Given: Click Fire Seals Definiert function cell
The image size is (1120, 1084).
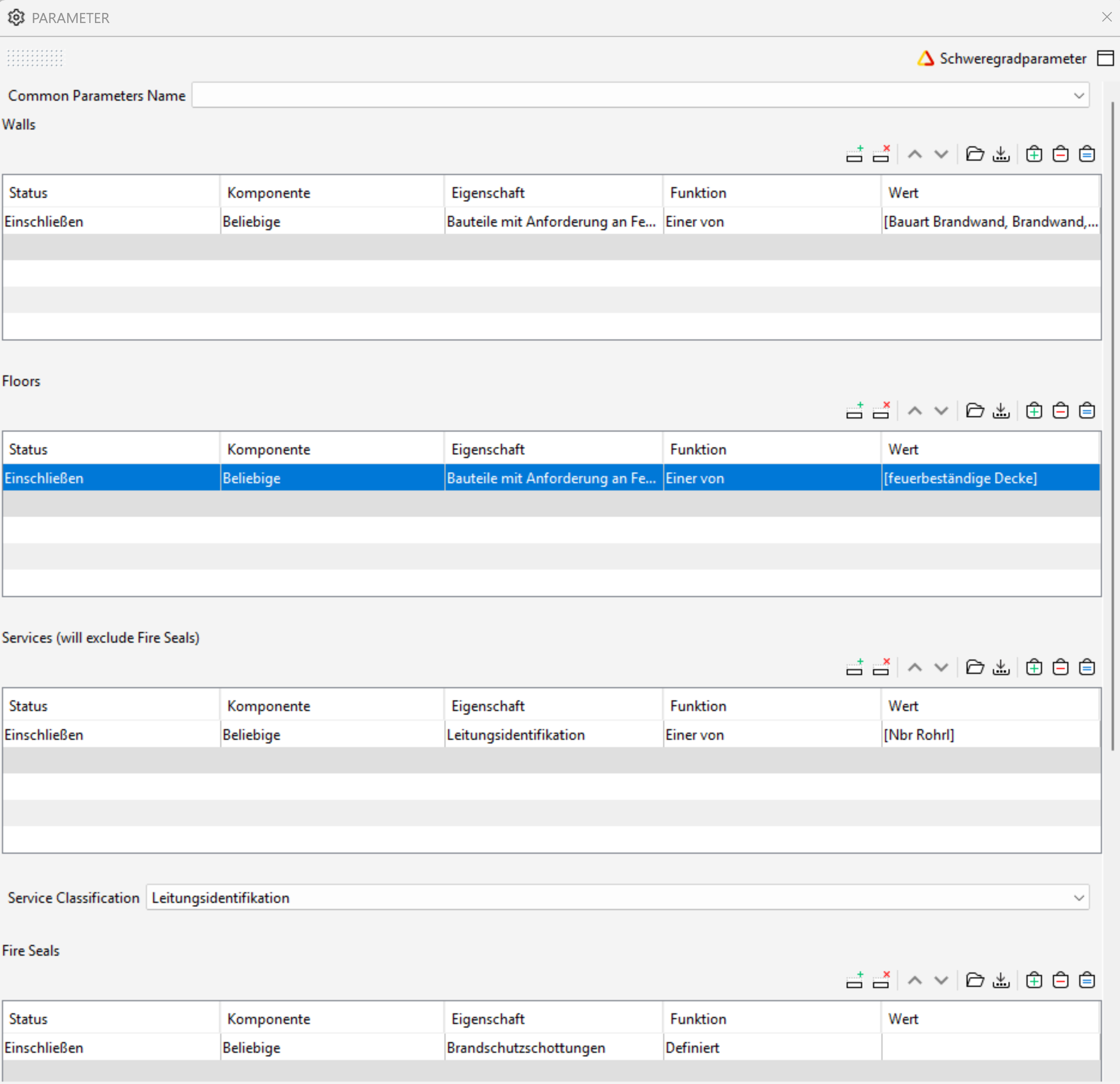Looking at the screenshot, I should click(772, 1048).
